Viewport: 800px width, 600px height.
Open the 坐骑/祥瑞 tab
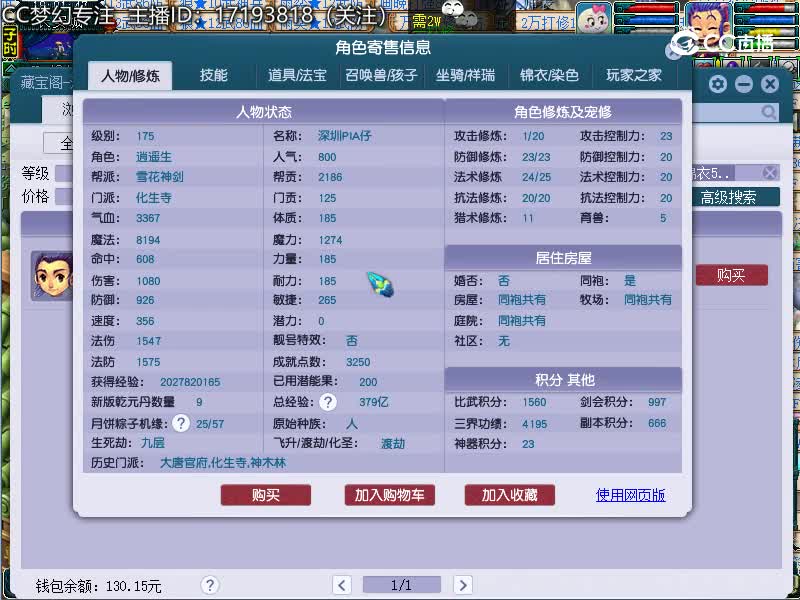pos(465,76)
